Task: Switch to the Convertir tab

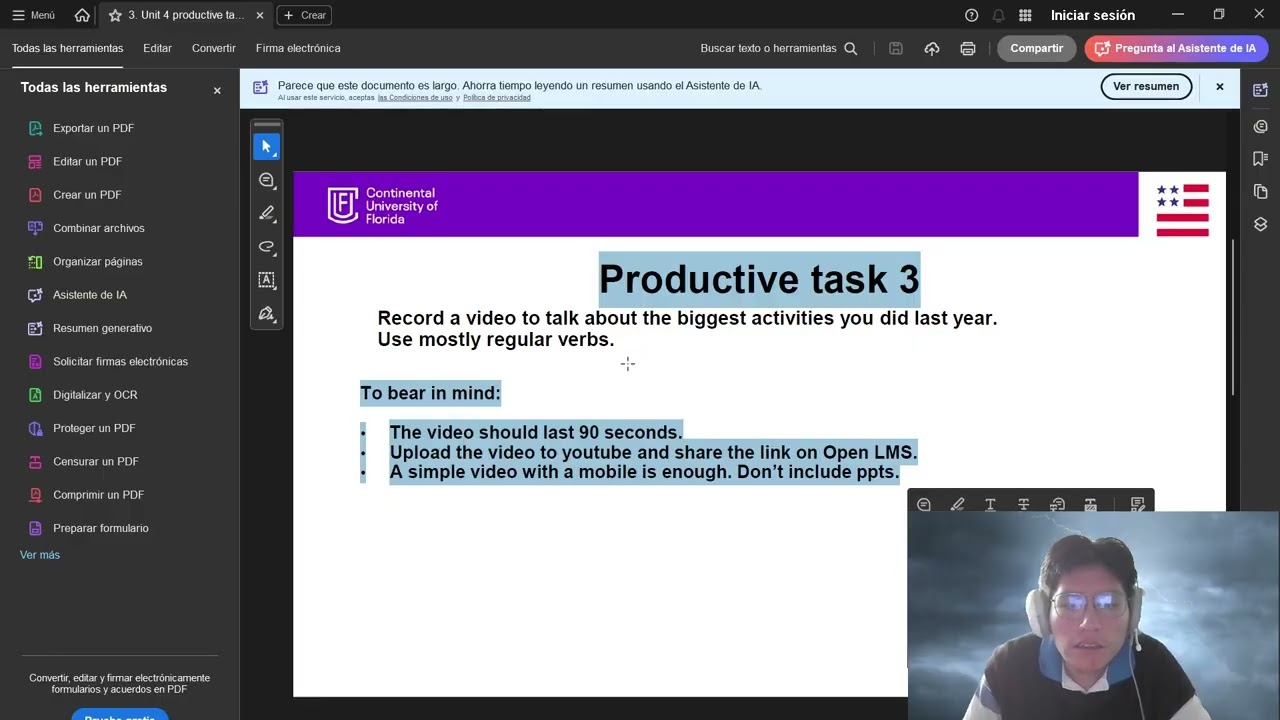Action: 214,48
